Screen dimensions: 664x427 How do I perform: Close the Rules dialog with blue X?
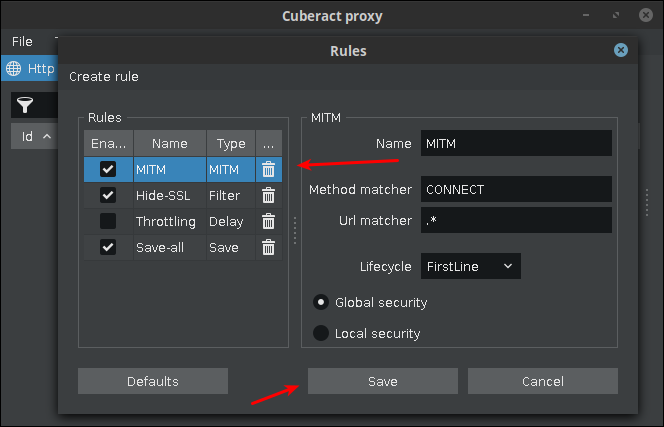[621, 50]
